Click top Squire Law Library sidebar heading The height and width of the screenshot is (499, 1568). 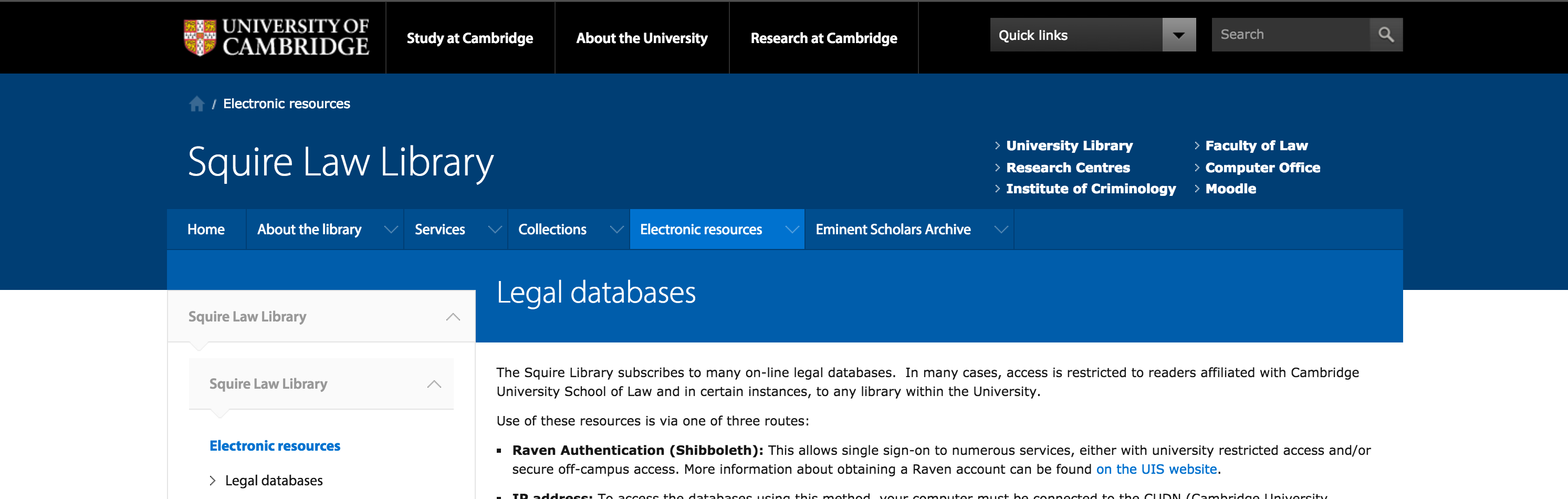(247, 317)
